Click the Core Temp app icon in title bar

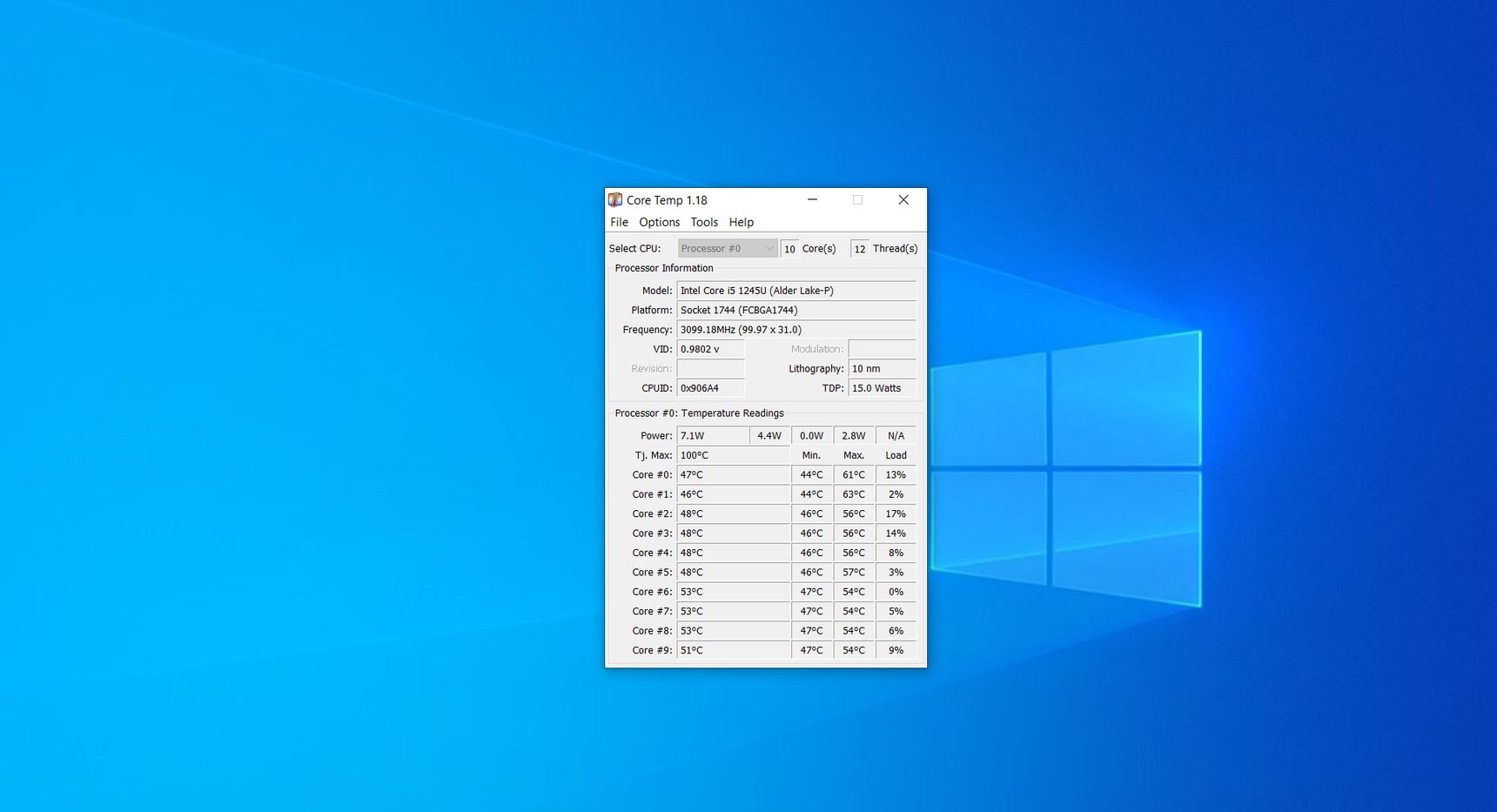615,200
